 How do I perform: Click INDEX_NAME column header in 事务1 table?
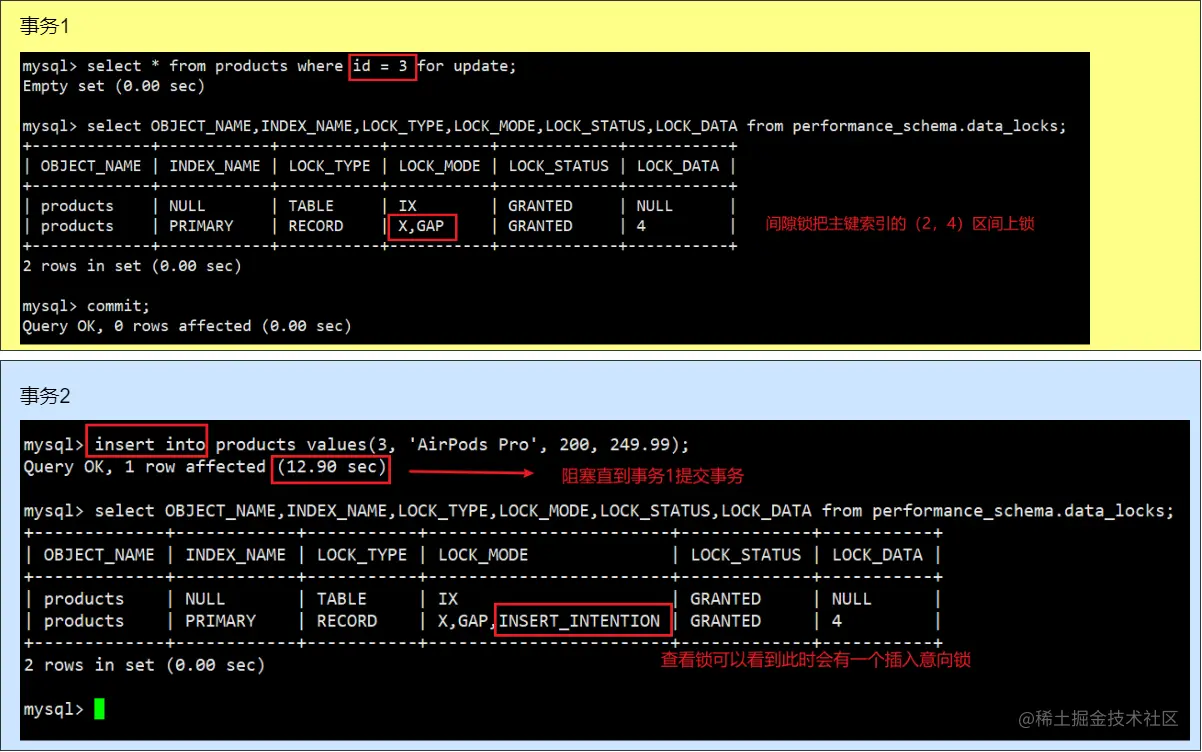click(x=214, y=166)
